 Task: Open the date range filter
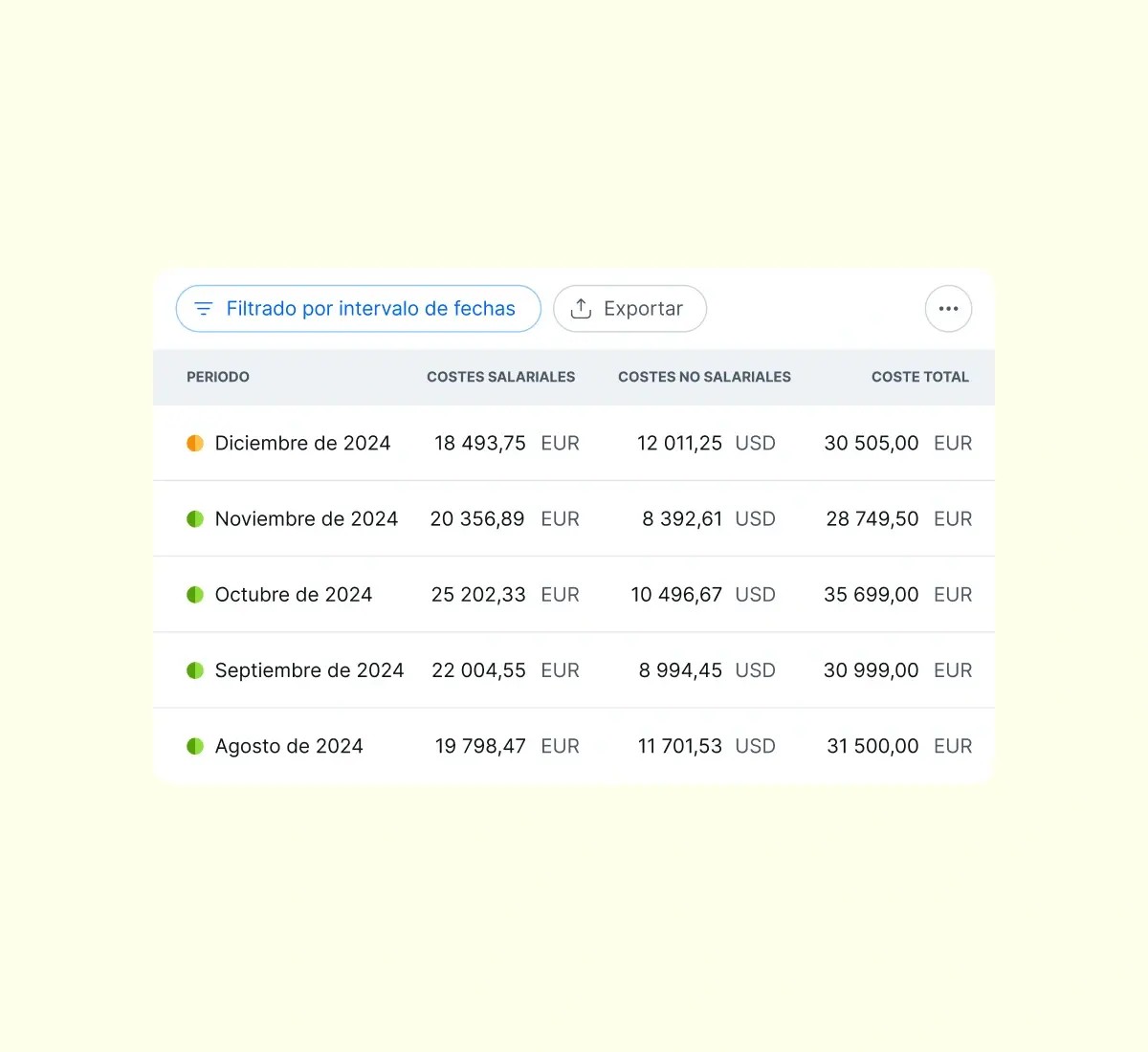pyautogui.click(x=358, y=309)
